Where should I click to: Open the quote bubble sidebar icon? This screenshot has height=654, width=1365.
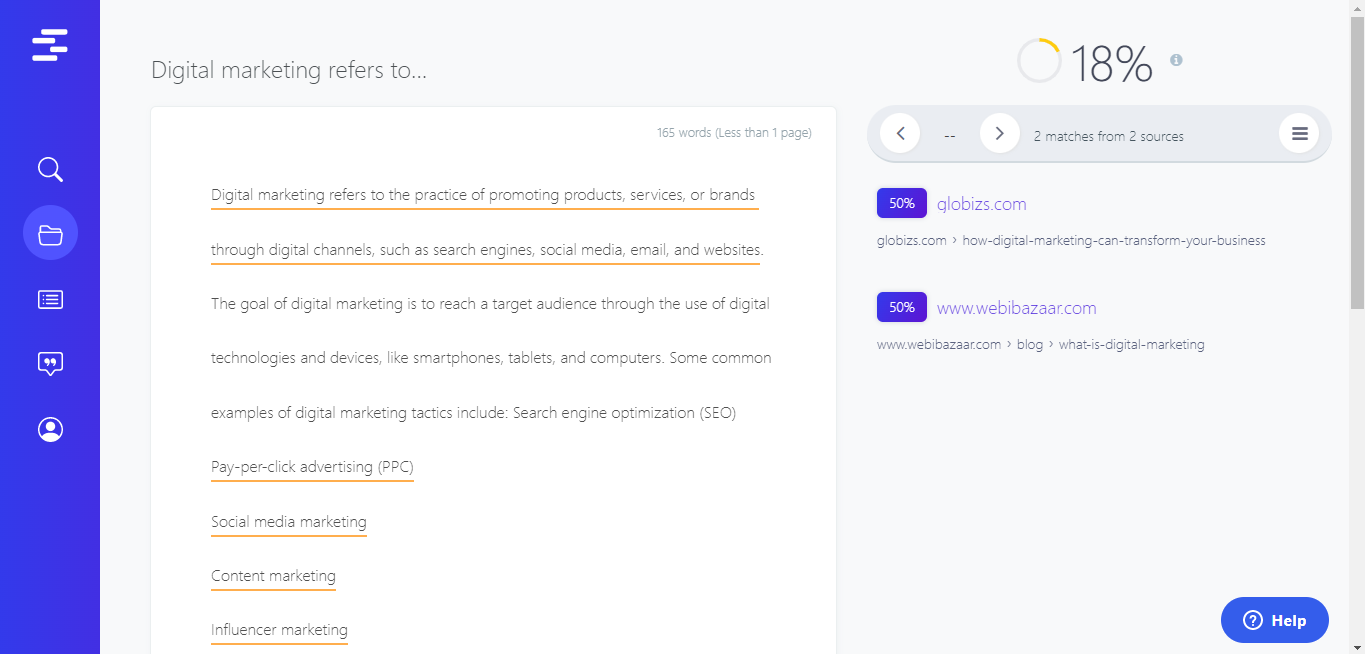pyautogui.click(x=50, y=364)
